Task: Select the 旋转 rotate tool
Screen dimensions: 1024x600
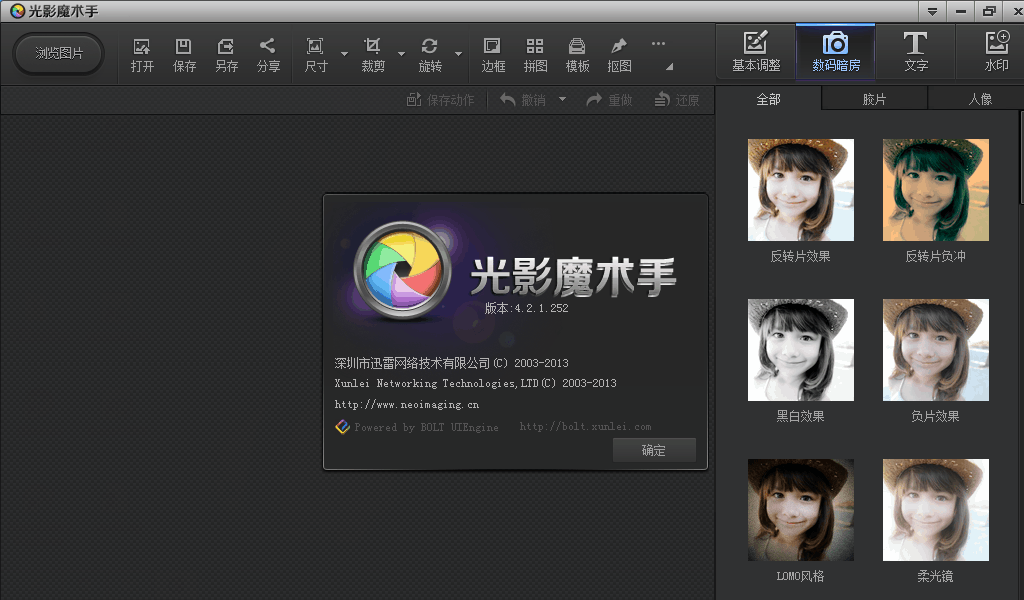Action: coord(430,55)
